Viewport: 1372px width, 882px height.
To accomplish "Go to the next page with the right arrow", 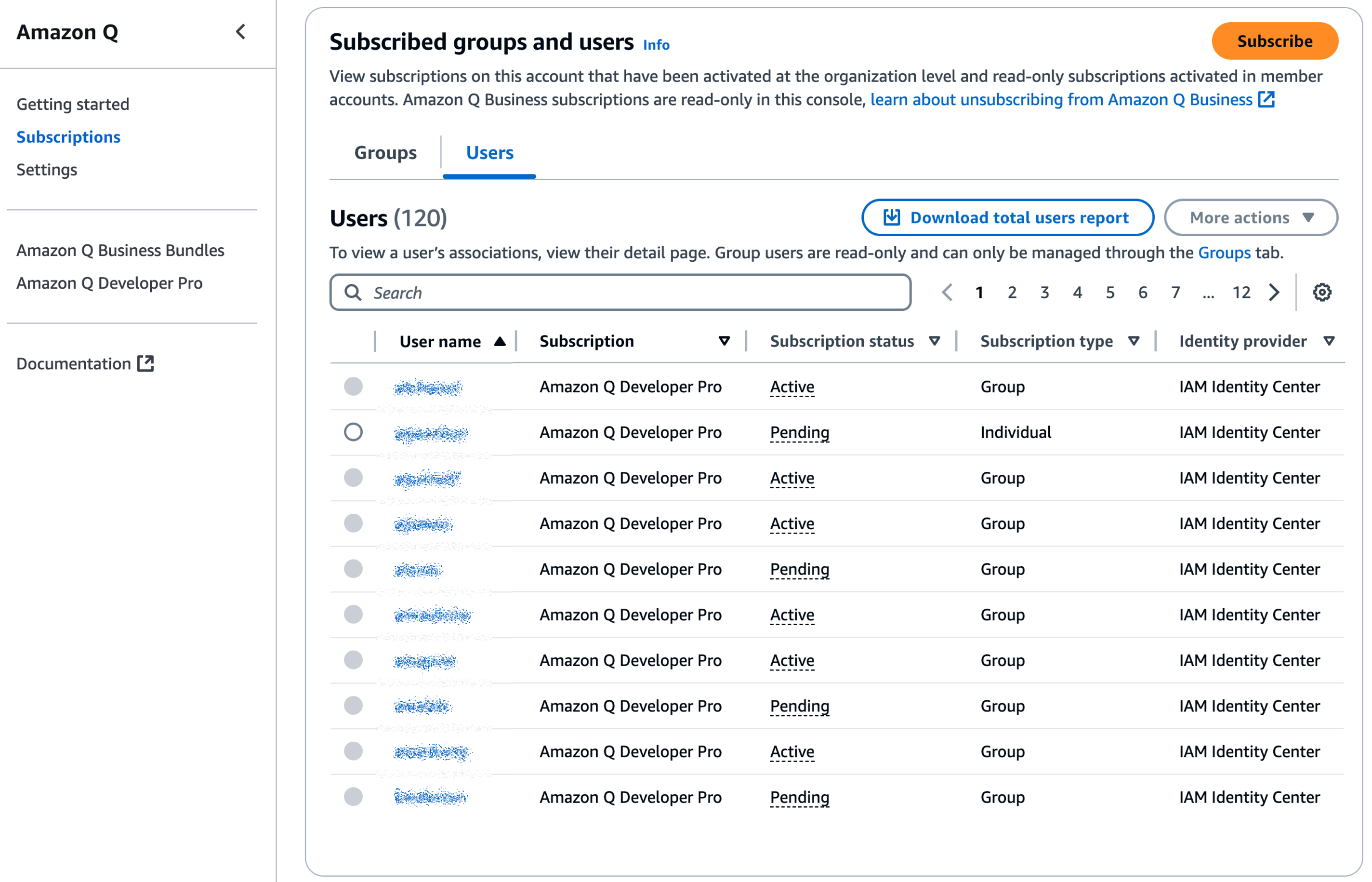I will coord(1274,292).
